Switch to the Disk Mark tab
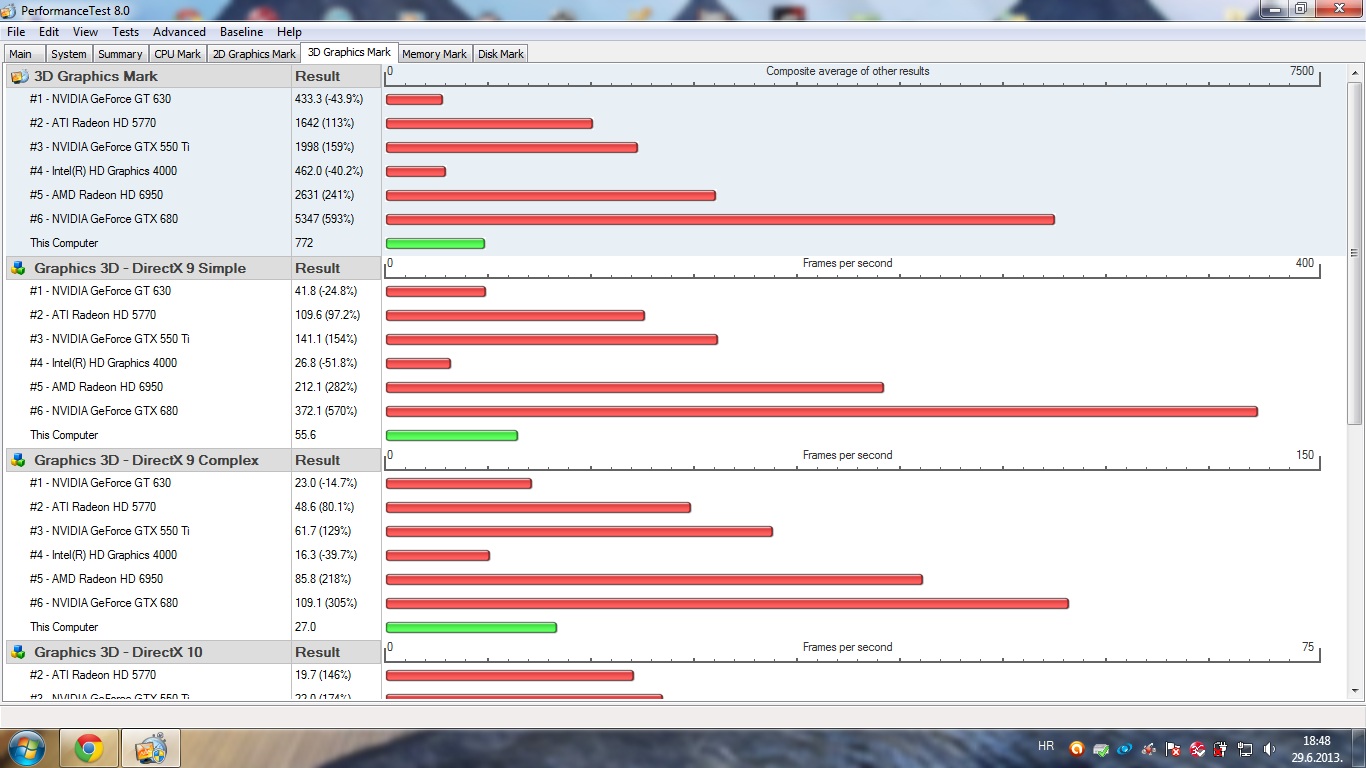This screenshot has height=768, width=1366. [500, 54]
